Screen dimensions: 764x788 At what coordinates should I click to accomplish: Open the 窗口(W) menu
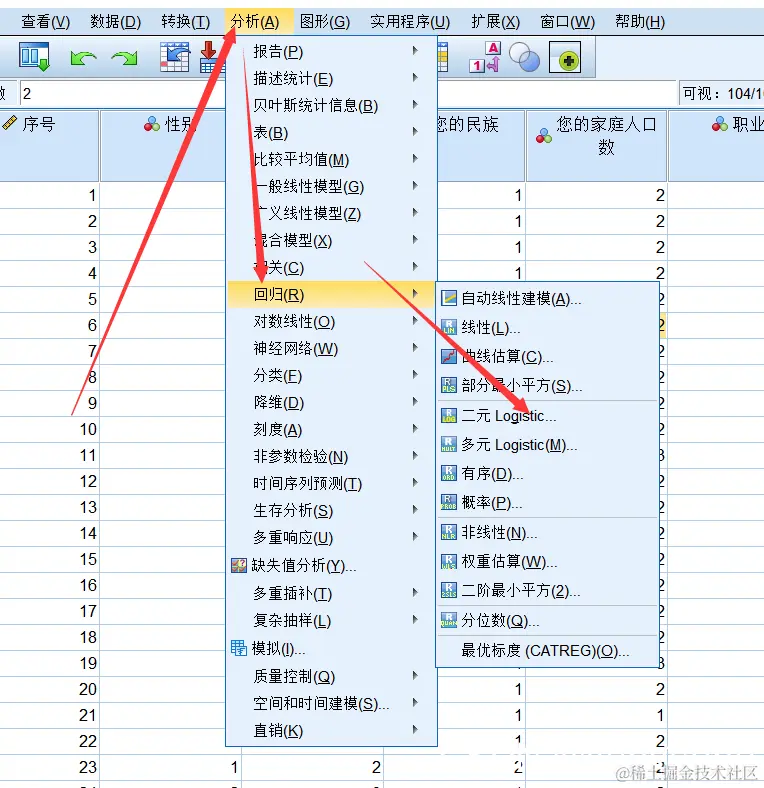pos(567,22)
